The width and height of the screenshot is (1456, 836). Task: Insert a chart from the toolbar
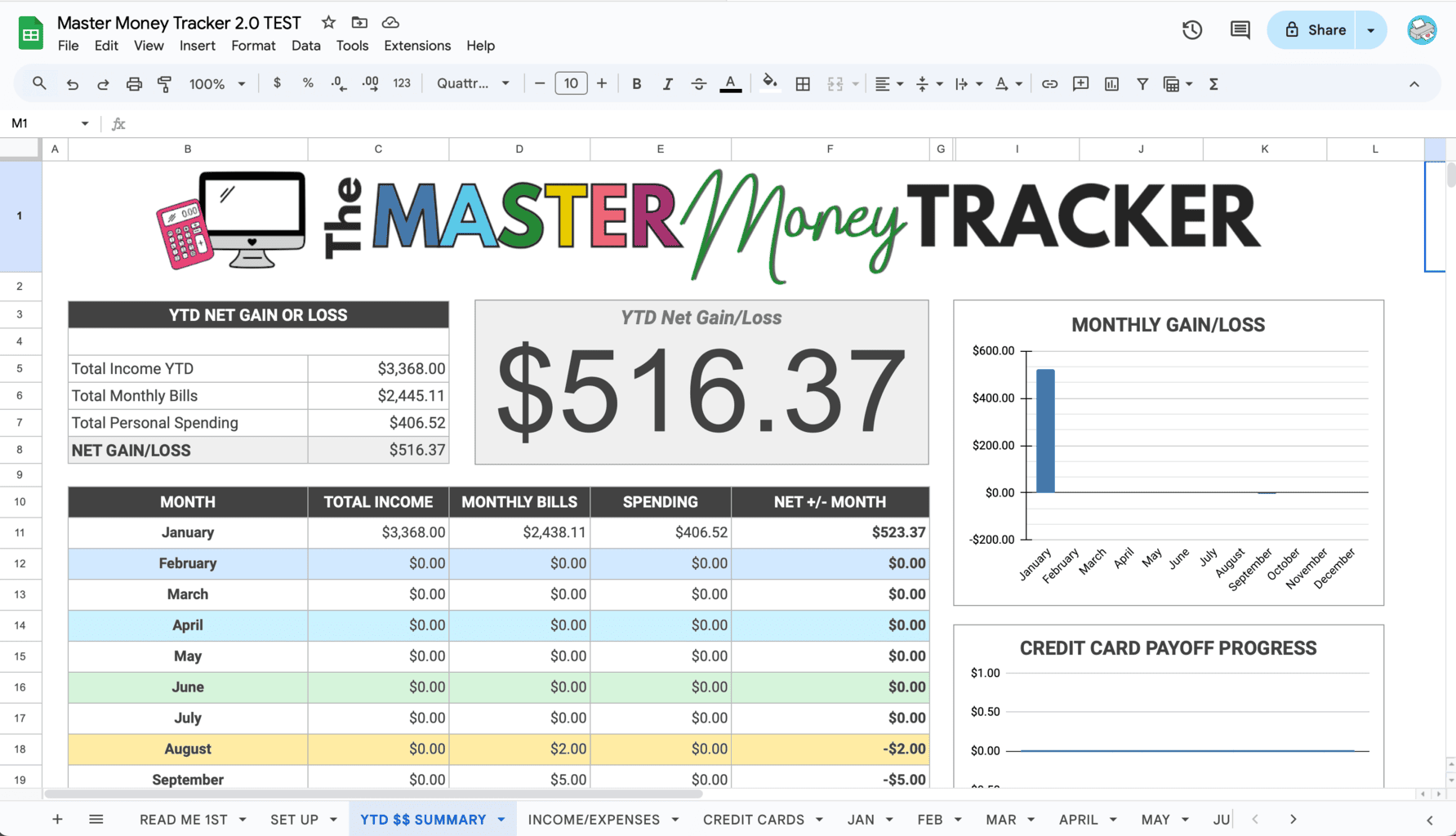point(1111,83)
